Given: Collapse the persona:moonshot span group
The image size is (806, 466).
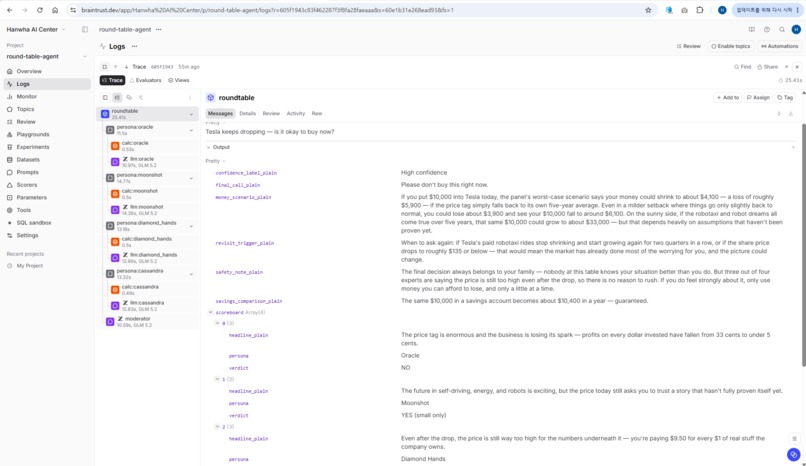Looking at the screenshot, I should (191, 178).
